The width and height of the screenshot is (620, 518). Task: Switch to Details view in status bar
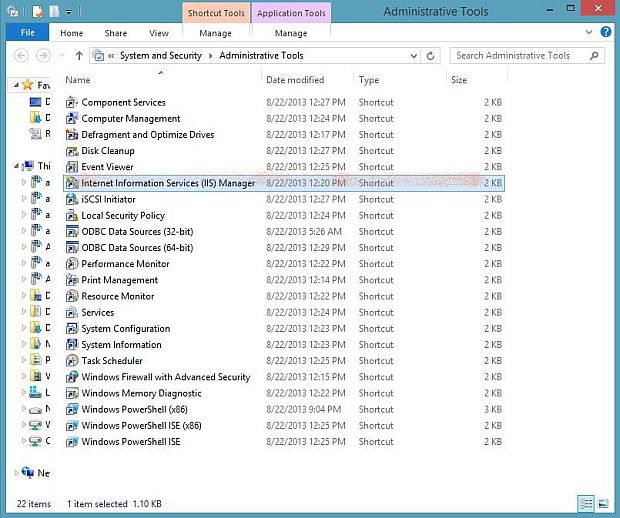point(586,504)
